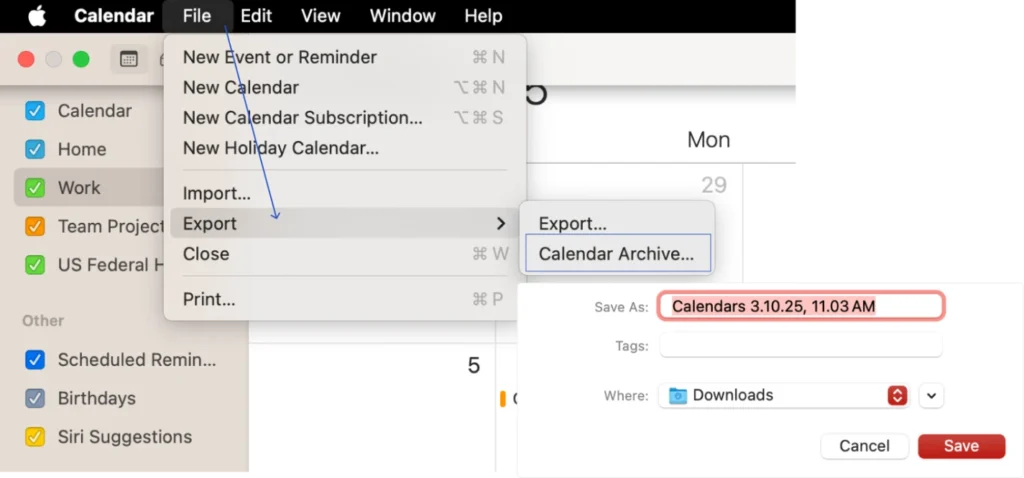Click the Tags input field

(x=800, y=346)
